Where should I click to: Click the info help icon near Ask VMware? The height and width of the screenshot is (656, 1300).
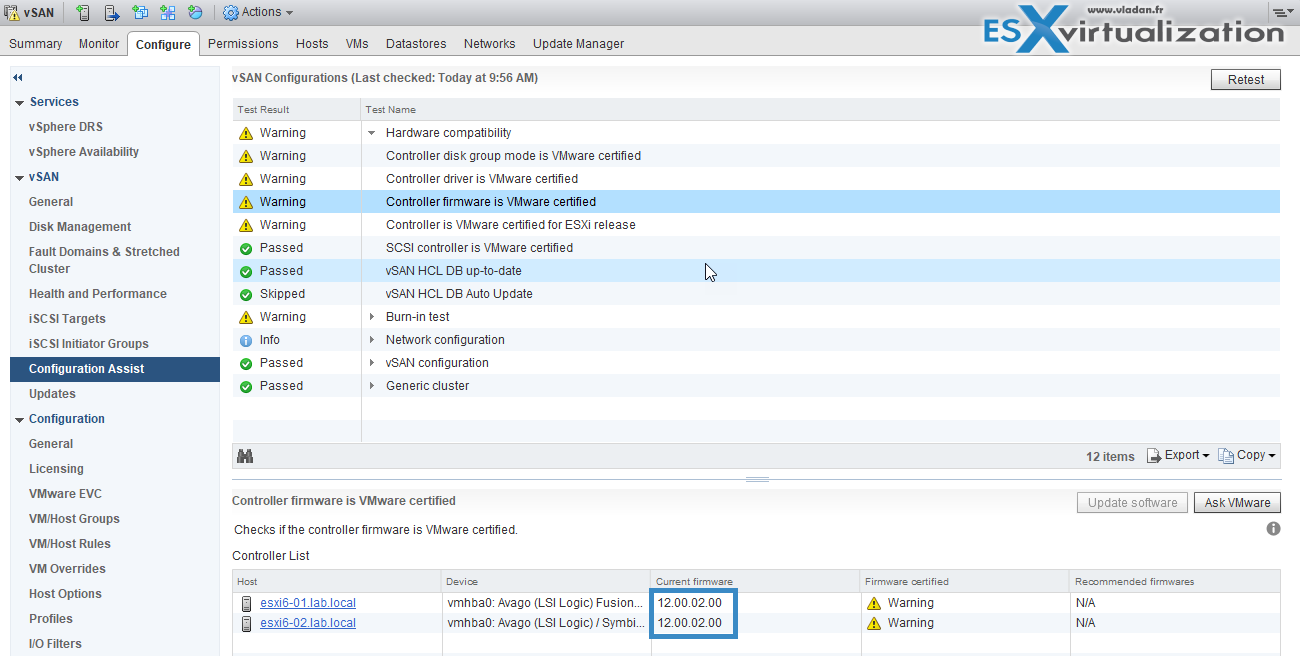1273,528
